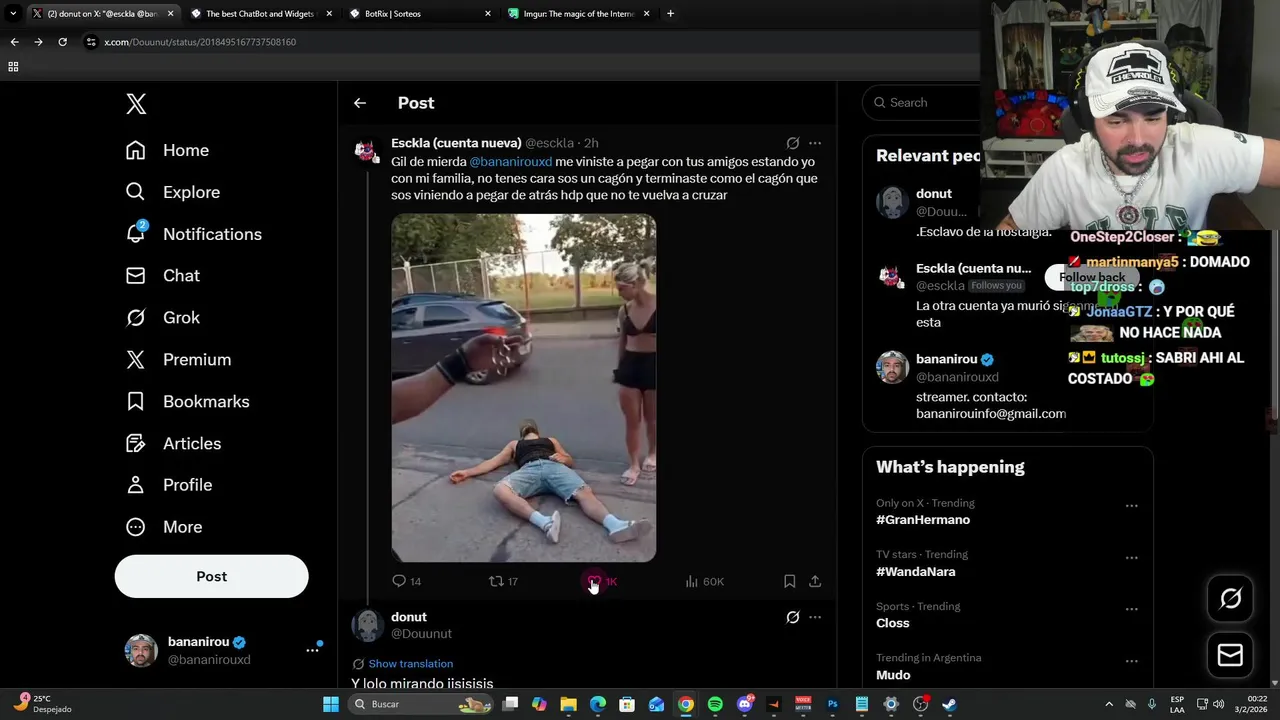Click Show translation link
1280x720 pixels.
[410, 664]
